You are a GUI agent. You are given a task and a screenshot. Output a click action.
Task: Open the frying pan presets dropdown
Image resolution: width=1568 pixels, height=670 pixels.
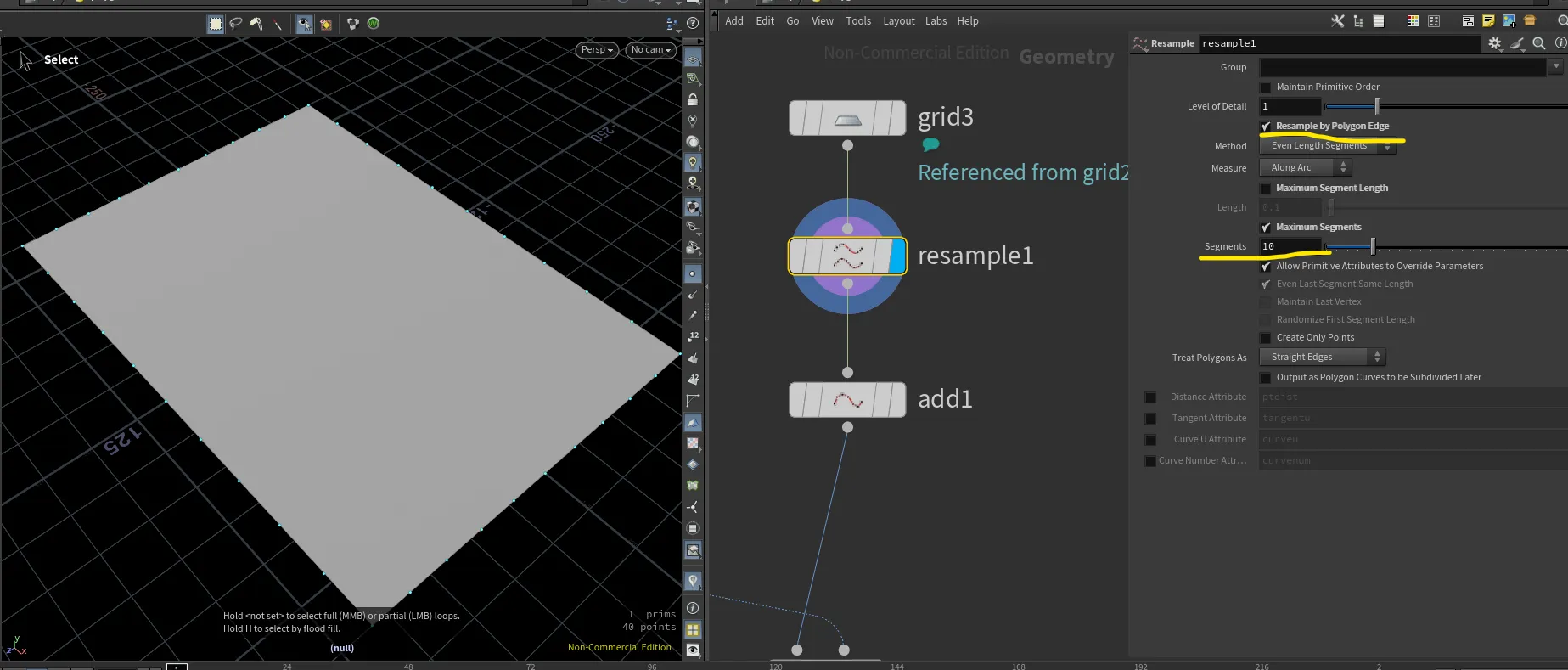coord(1517,43)
